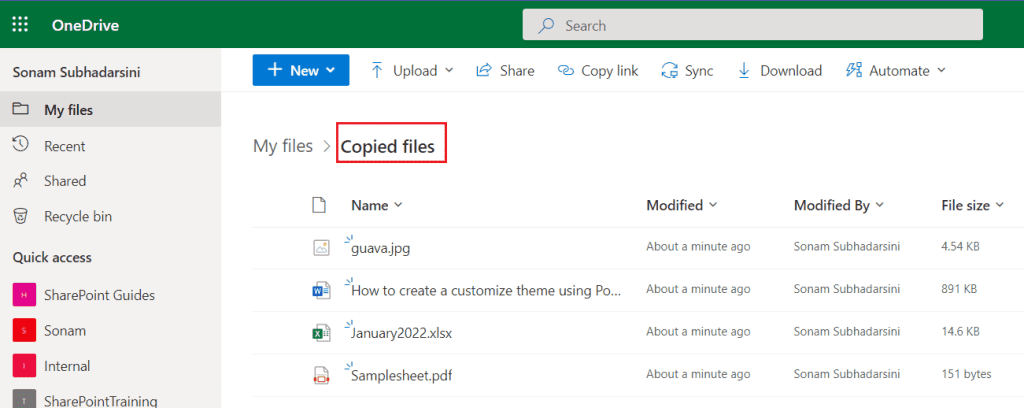Image resolution: width=1024 pixels, height=408 pixels.
Task: Go to My files breadcrumb
Action: pos(283,146)
